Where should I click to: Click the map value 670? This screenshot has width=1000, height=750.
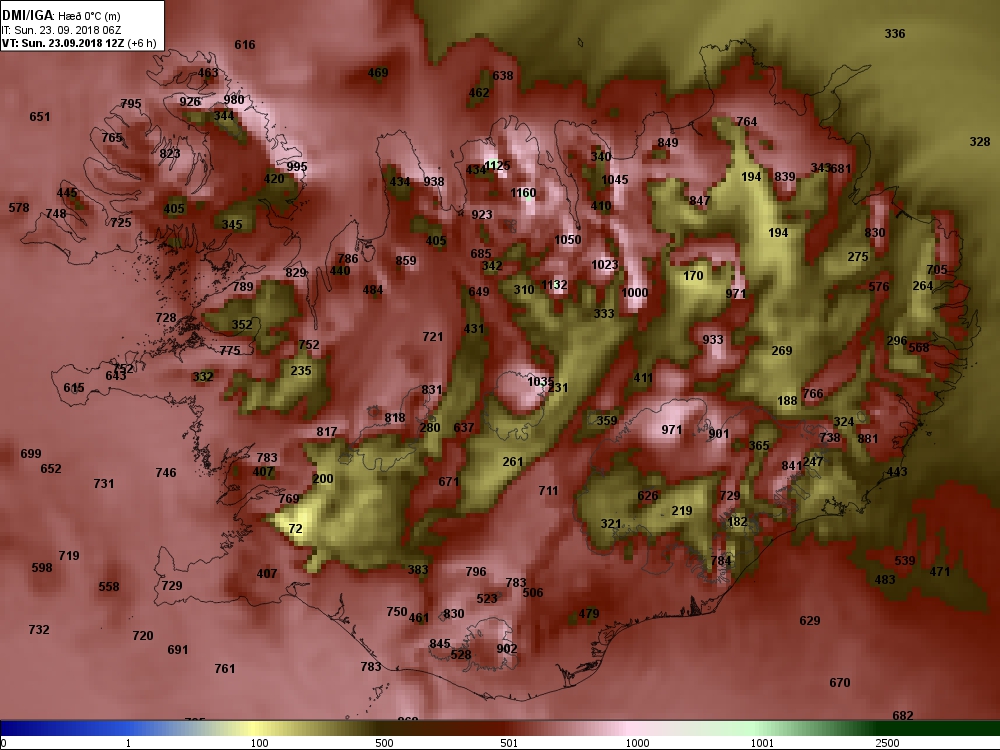(839, 682)
